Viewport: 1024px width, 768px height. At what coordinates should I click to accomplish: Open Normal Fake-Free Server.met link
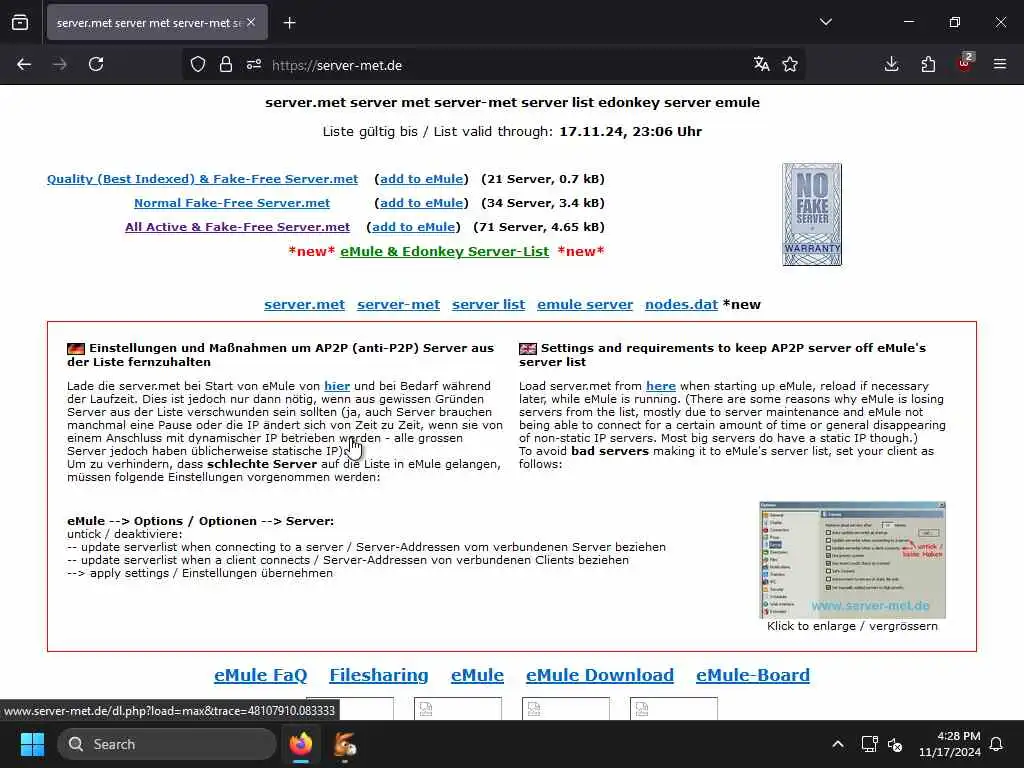click(232, 203)
